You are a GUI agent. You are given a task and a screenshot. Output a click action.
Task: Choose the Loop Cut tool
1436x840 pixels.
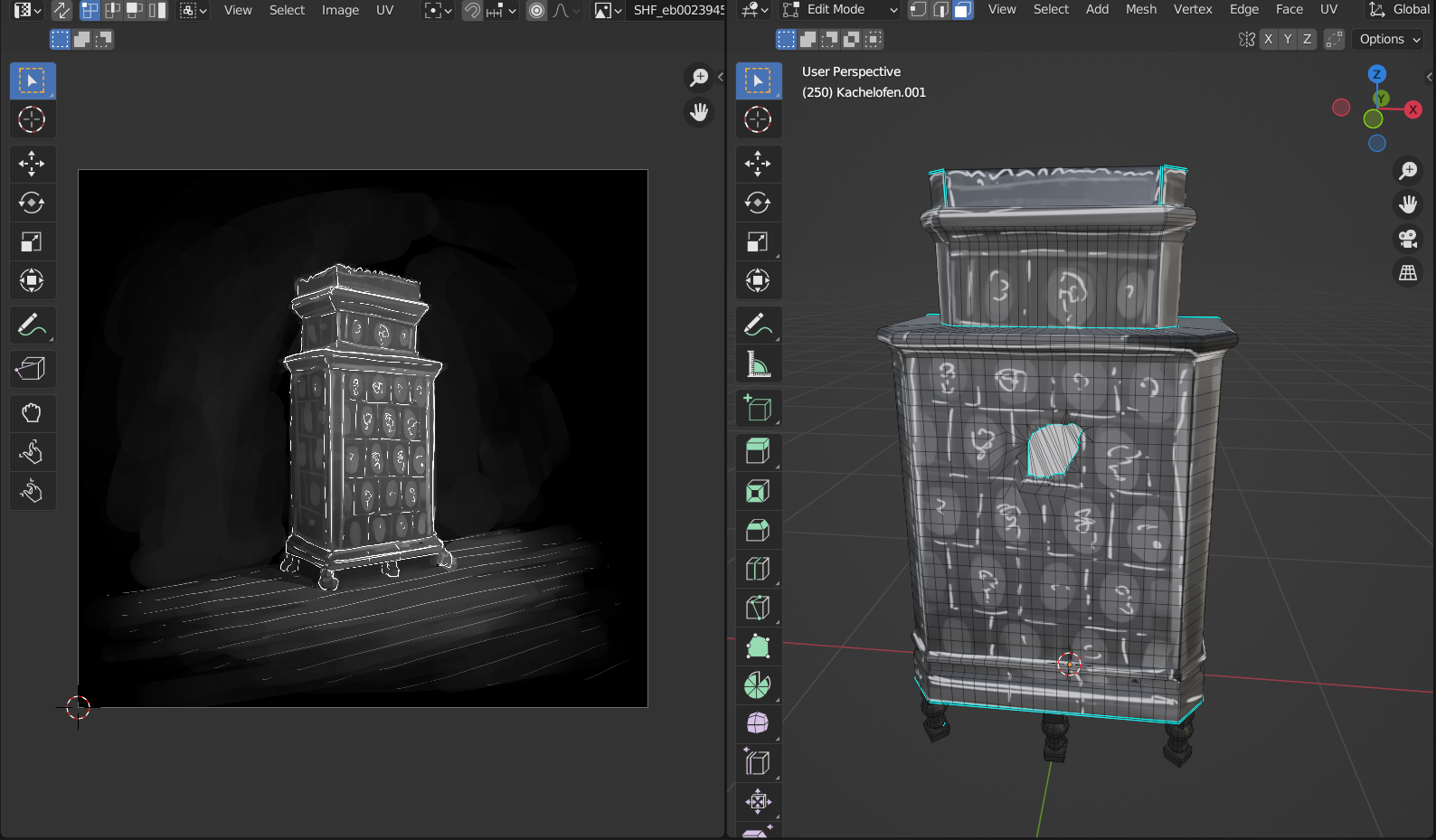point(758,569)
